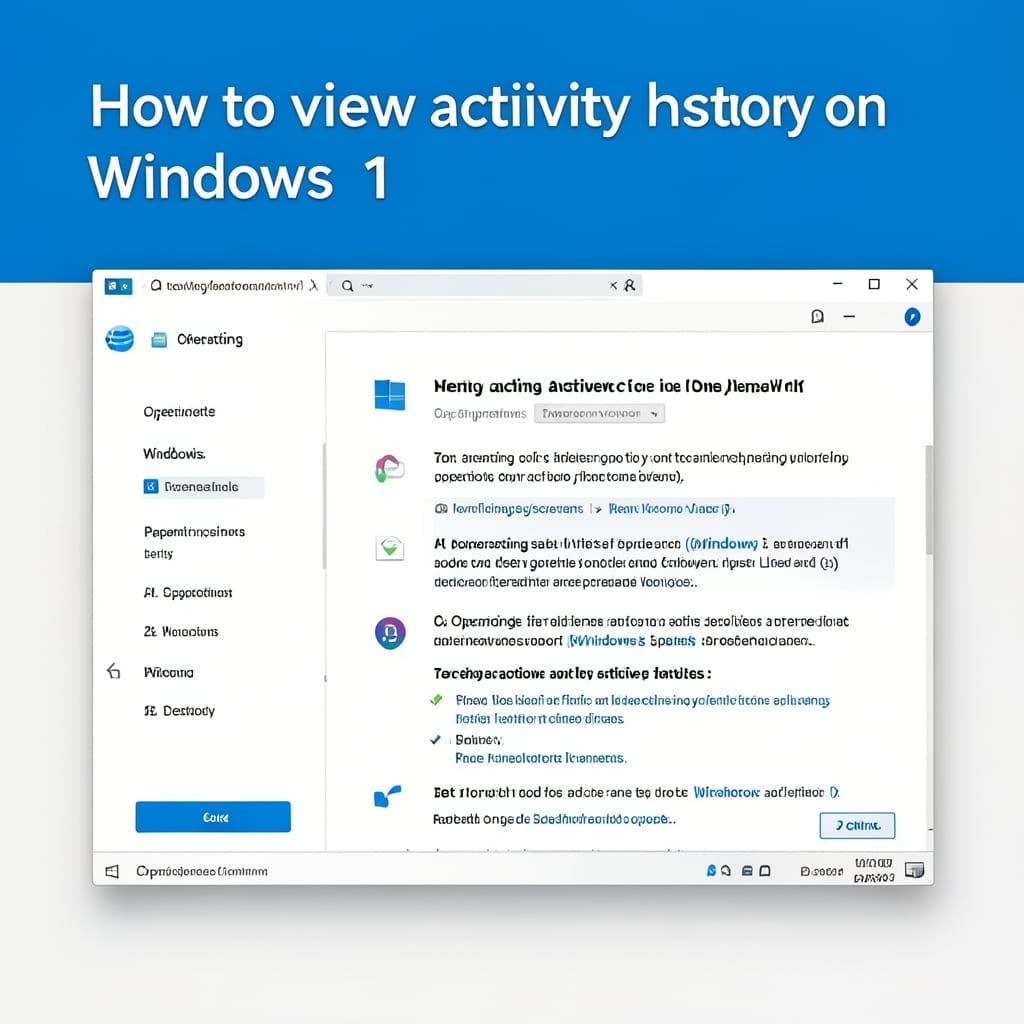This screenshot has width=1024, height=1024.
Task: Click the green envelope icon in the content
Action: [390, 547]
